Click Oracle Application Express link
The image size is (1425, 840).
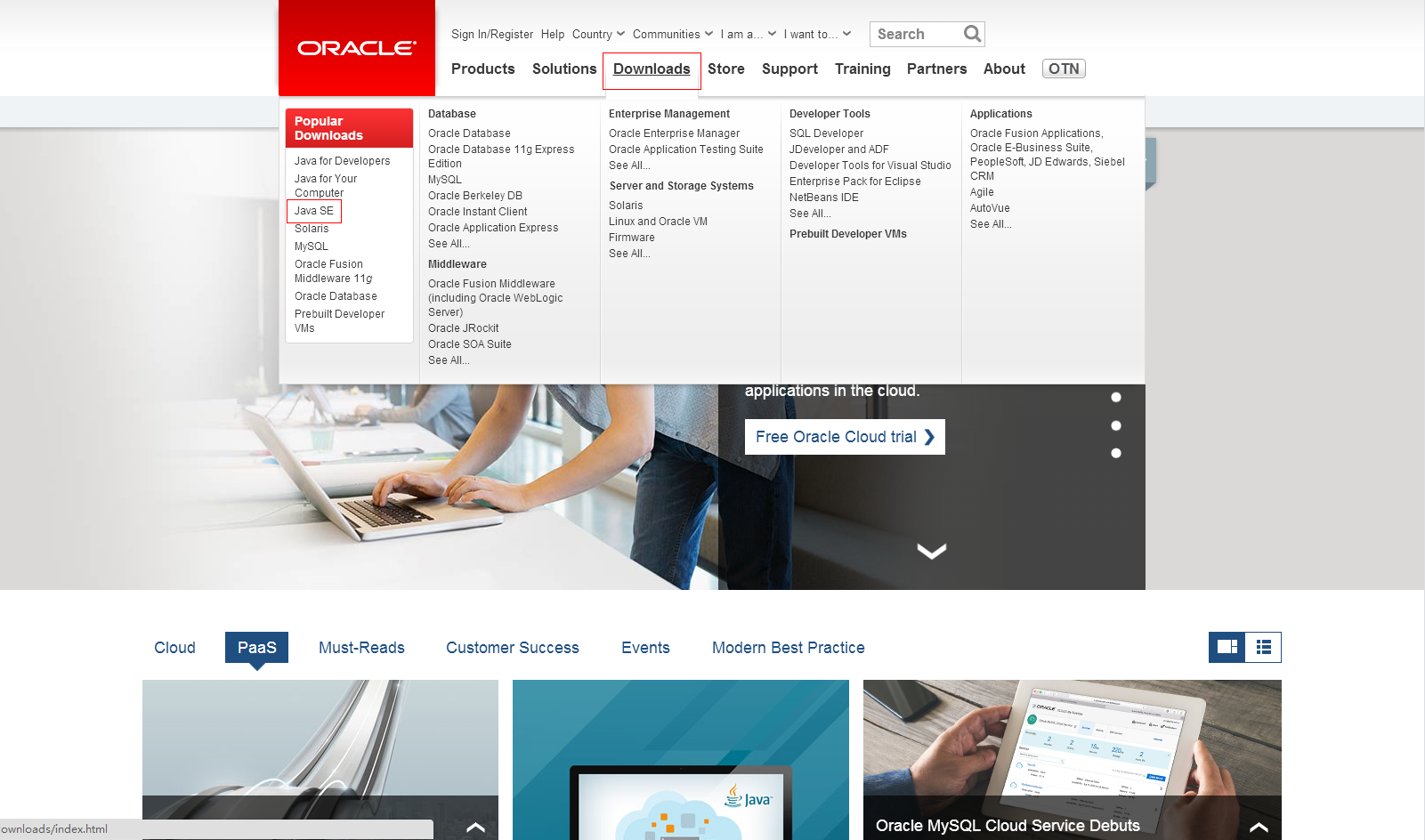[493, 228]
